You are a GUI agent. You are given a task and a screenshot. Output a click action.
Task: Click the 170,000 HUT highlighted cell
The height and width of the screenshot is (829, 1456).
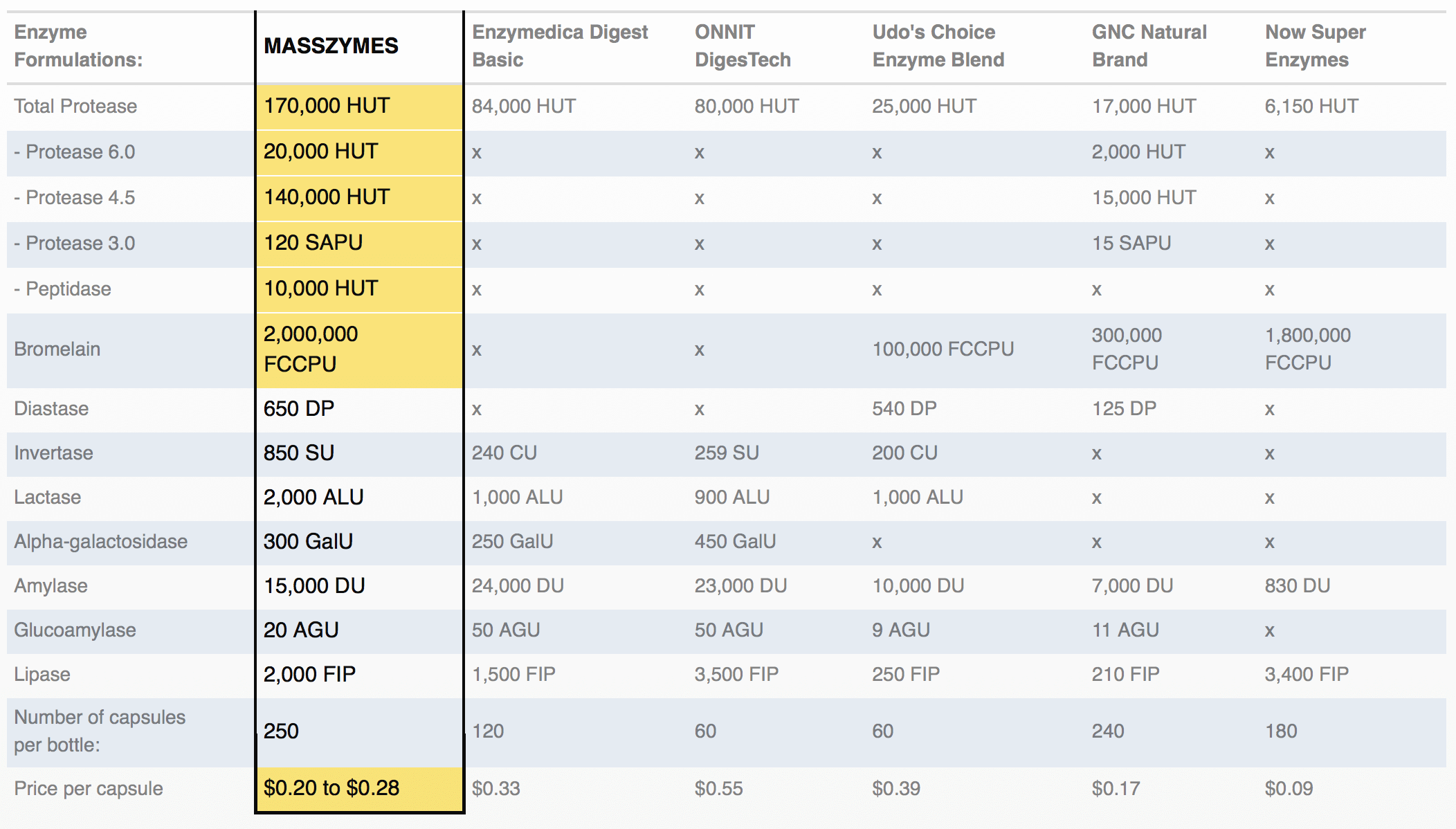(327, 106)
